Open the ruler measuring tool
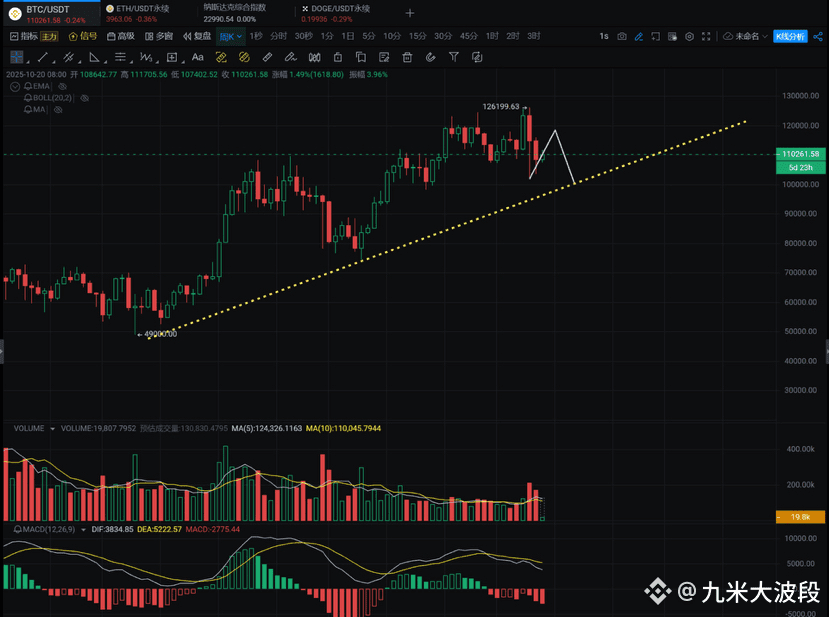 click(x=268, y=57)
